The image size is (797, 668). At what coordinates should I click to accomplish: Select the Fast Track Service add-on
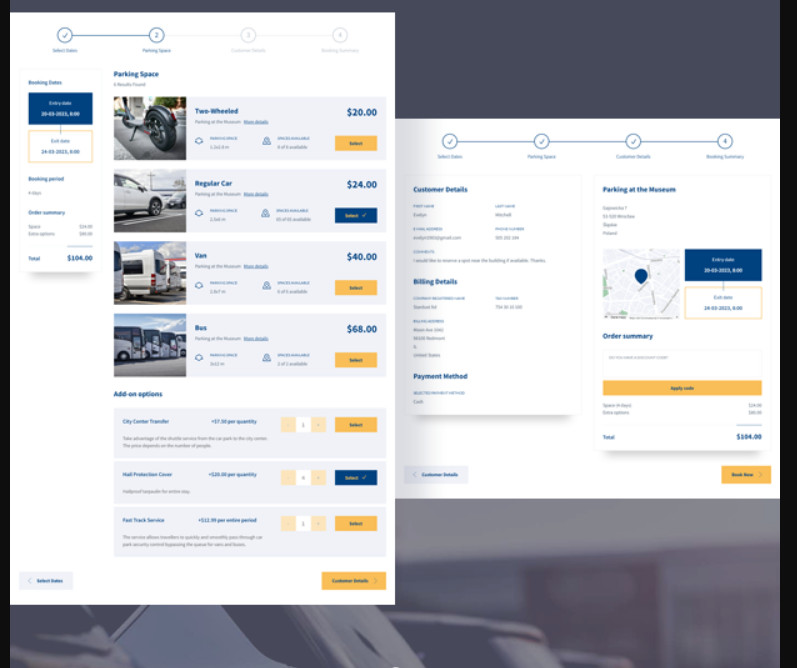tap(356, 523)
